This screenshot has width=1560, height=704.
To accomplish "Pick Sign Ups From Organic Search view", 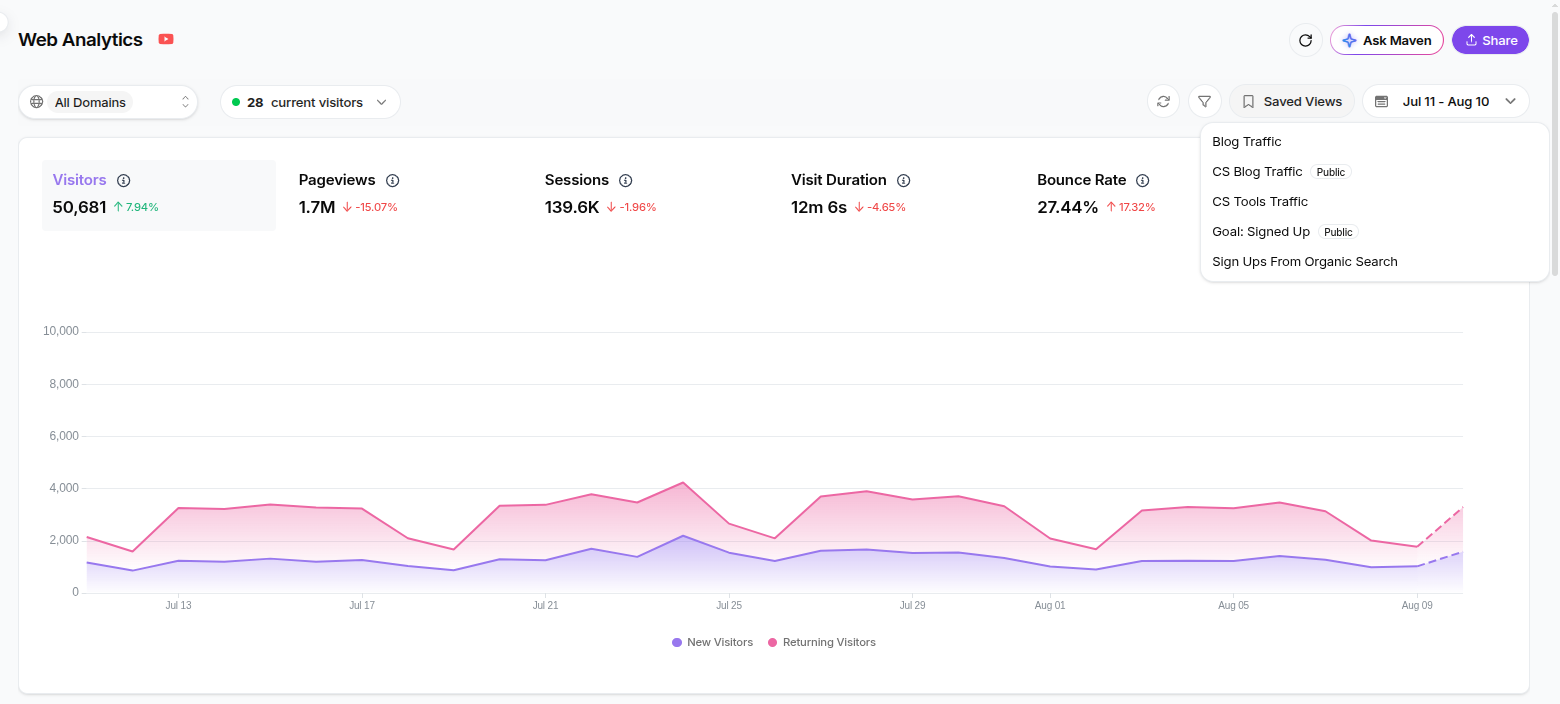I will [1375, 262].
